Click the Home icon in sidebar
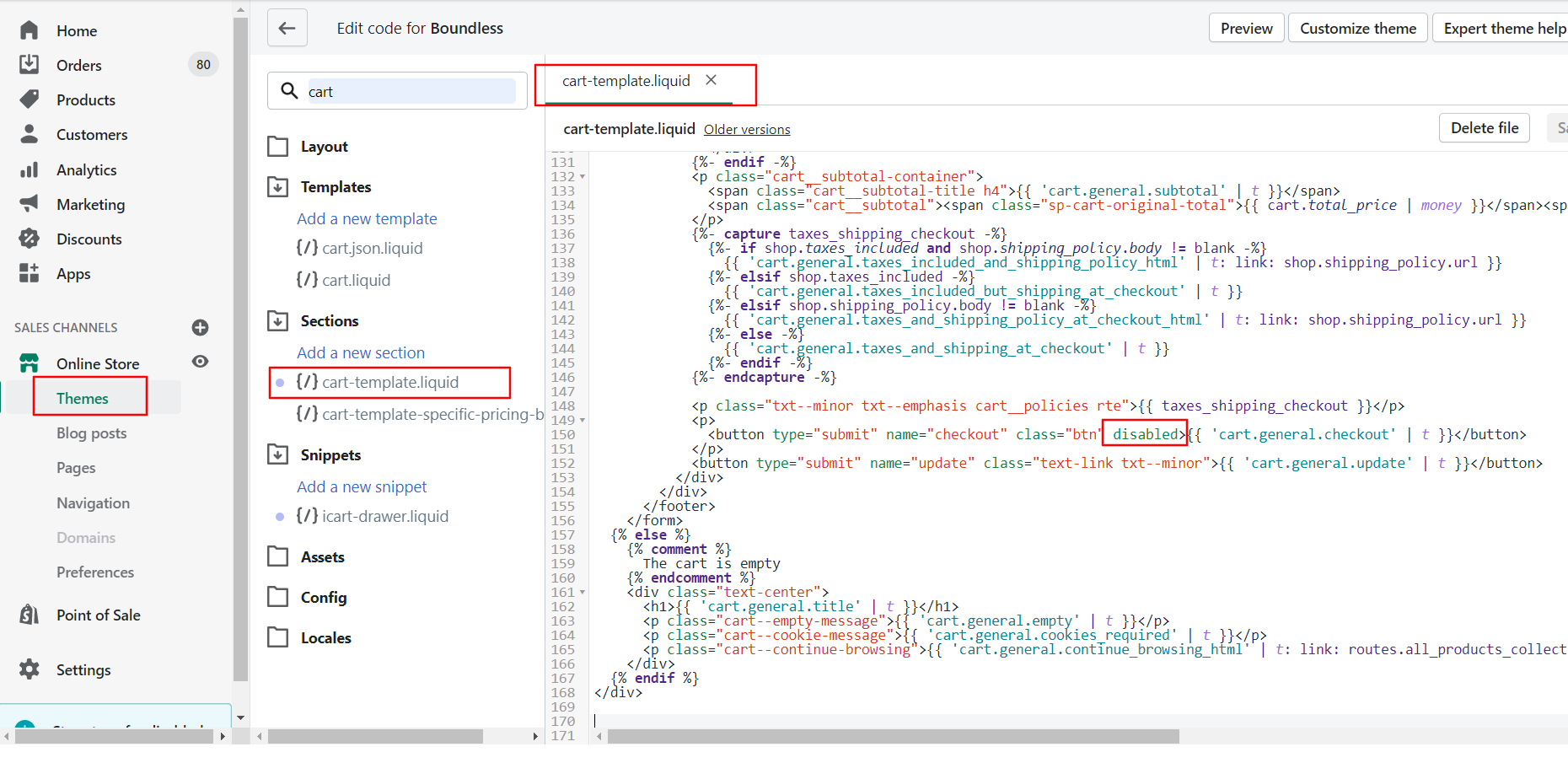Image resolution: width=1568 pixels, height=779 pixels. pos(30,30)
